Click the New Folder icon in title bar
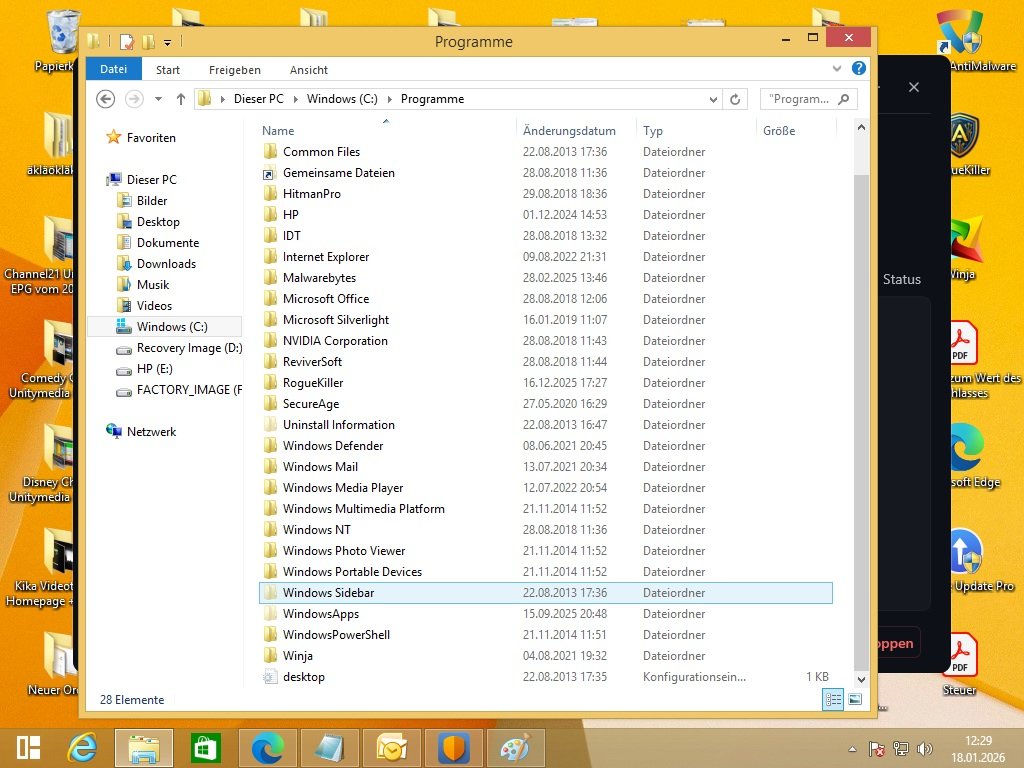1024x768 pixels. click(x=148, y=42)
